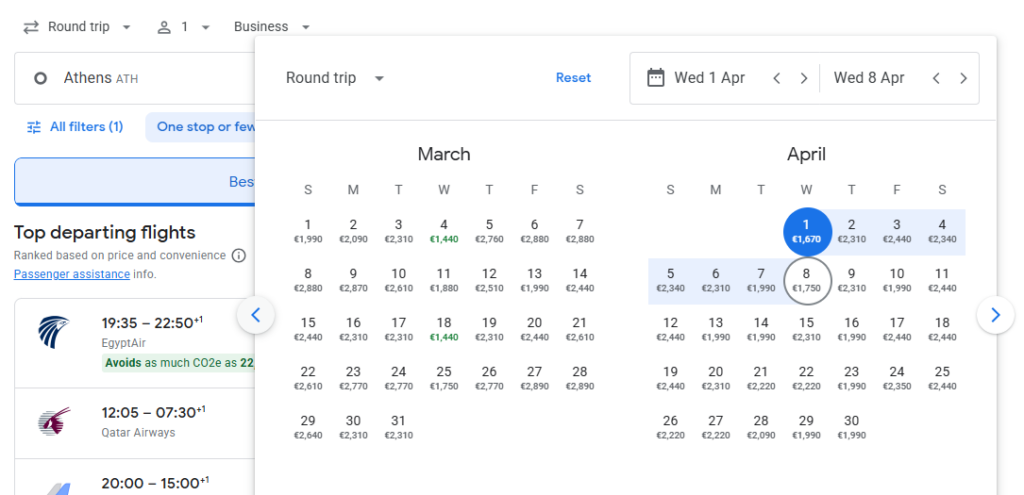1024x495 pixels.
Task: Select April 28 priced €2,090
Action: (x=761, y=428)
